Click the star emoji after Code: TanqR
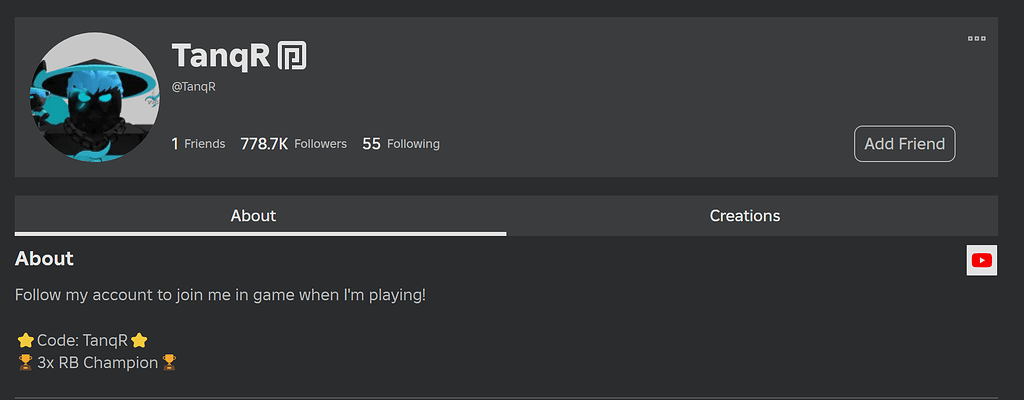This screenshot has height=400, width=1024. point(139,341)
